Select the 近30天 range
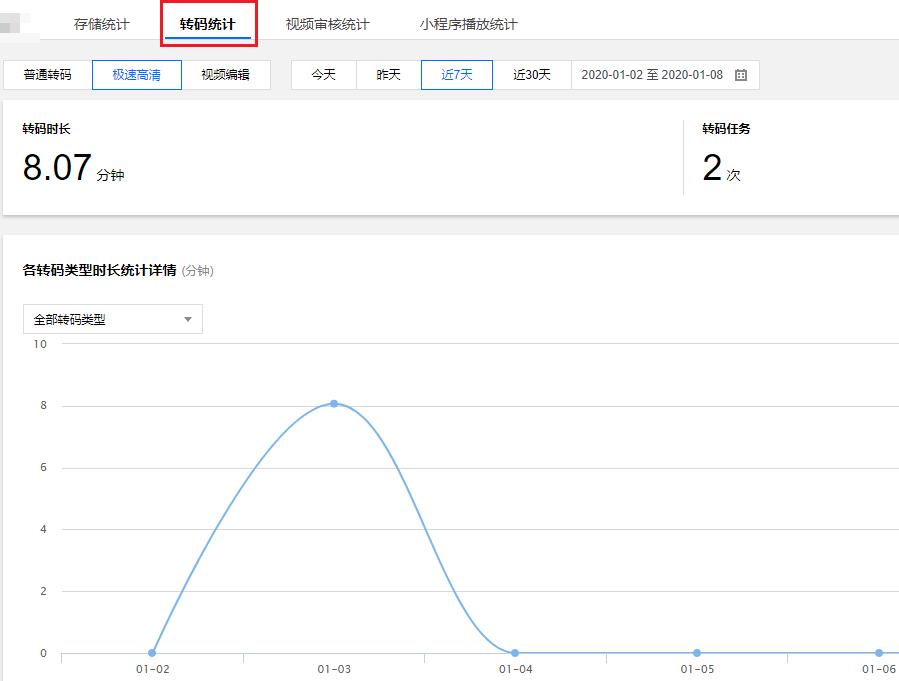Screen dimensions: 899x681 tap(532, 75)
